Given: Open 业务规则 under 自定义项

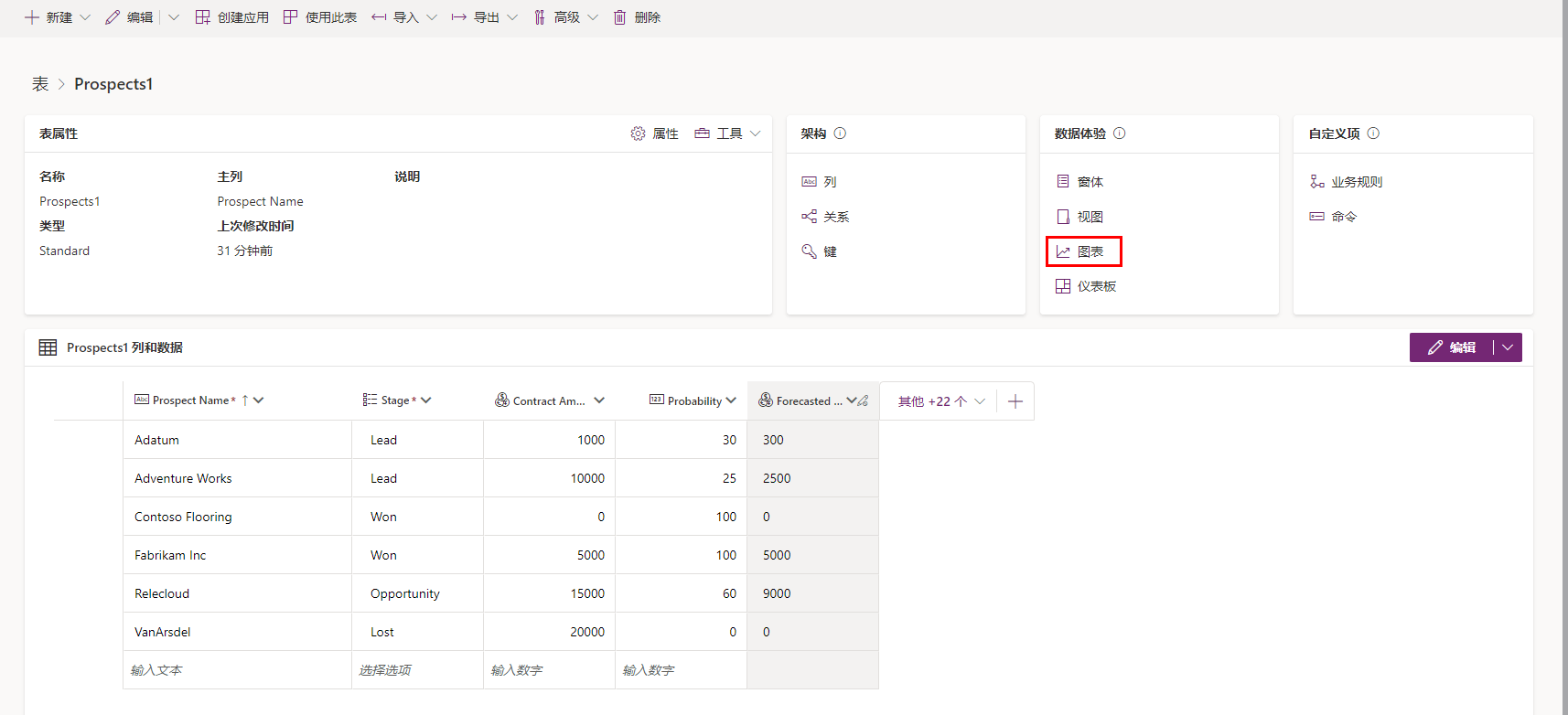Looking at the screenshot, I should click(1346, 182).
